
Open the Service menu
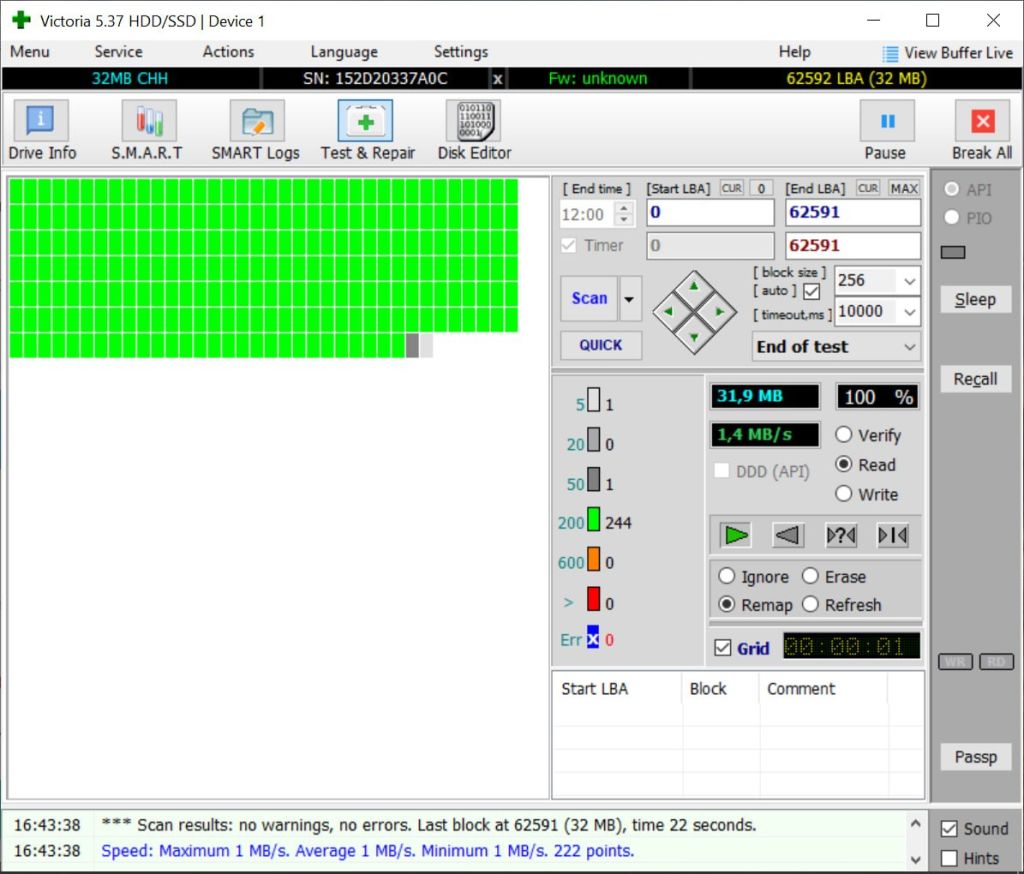coord(118,52)
